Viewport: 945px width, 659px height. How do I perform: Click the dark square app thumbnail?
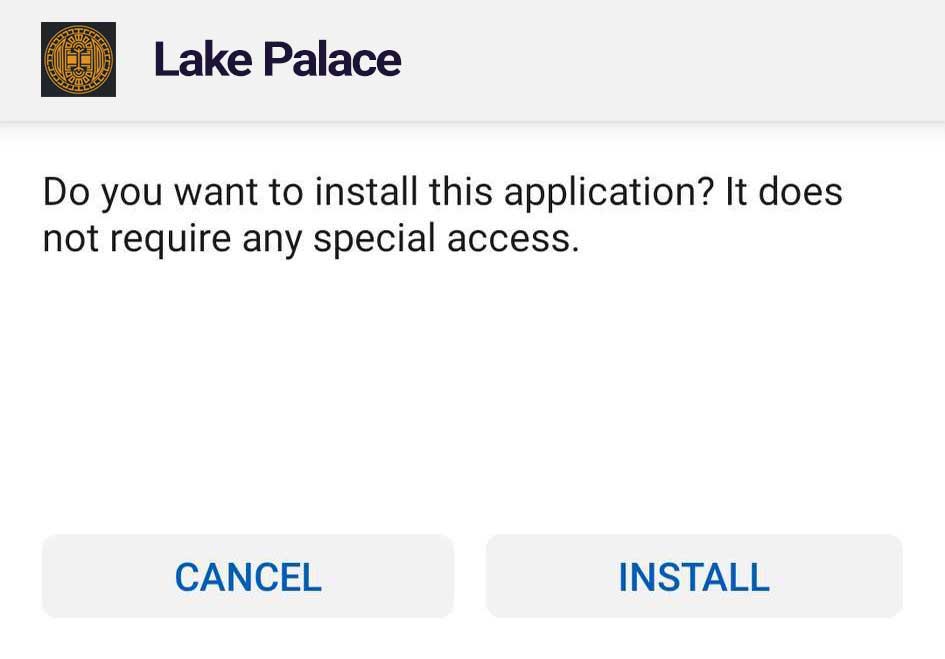pos(78,59)
